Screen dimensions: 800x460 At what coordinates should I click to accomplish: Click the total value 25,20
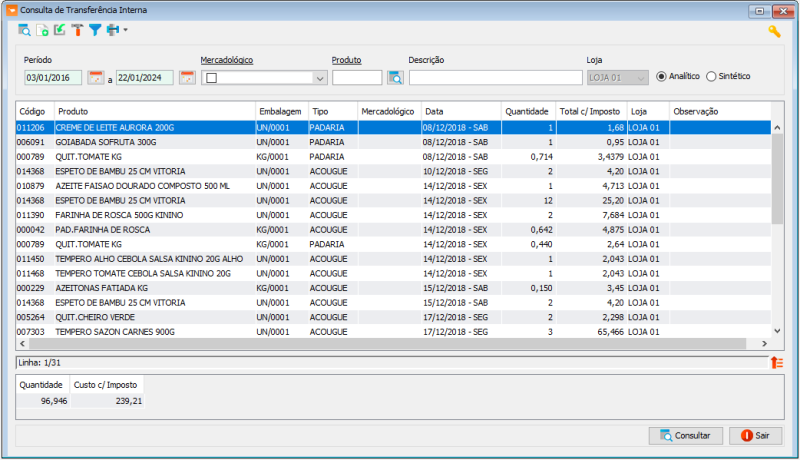pyautogui.click(x=613, y=201)
